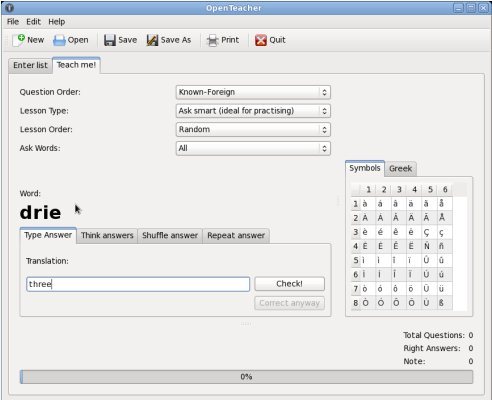Switch to Shuffle answer tab

click(x=170, y=236)
